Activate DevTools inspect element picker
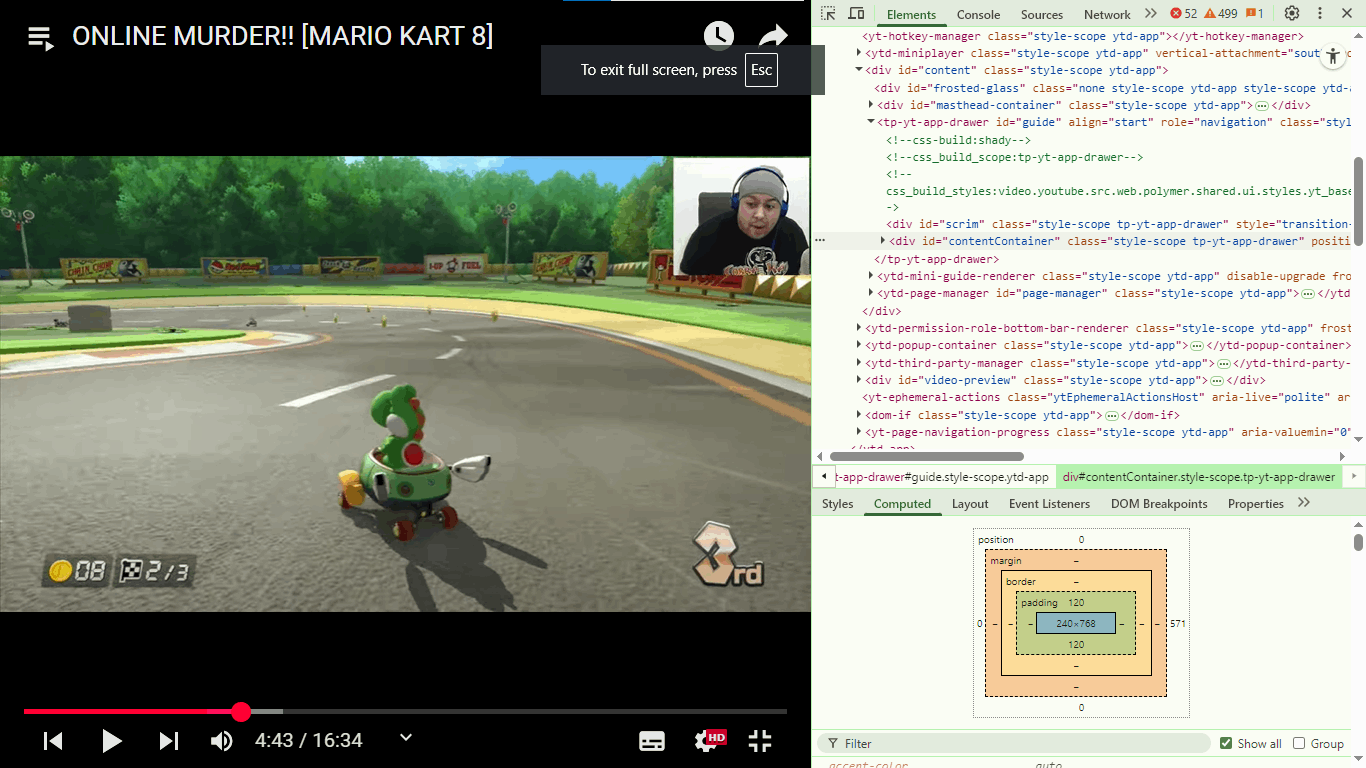Viewport: 1366px width, 768px height. click(x=829, y=14)
